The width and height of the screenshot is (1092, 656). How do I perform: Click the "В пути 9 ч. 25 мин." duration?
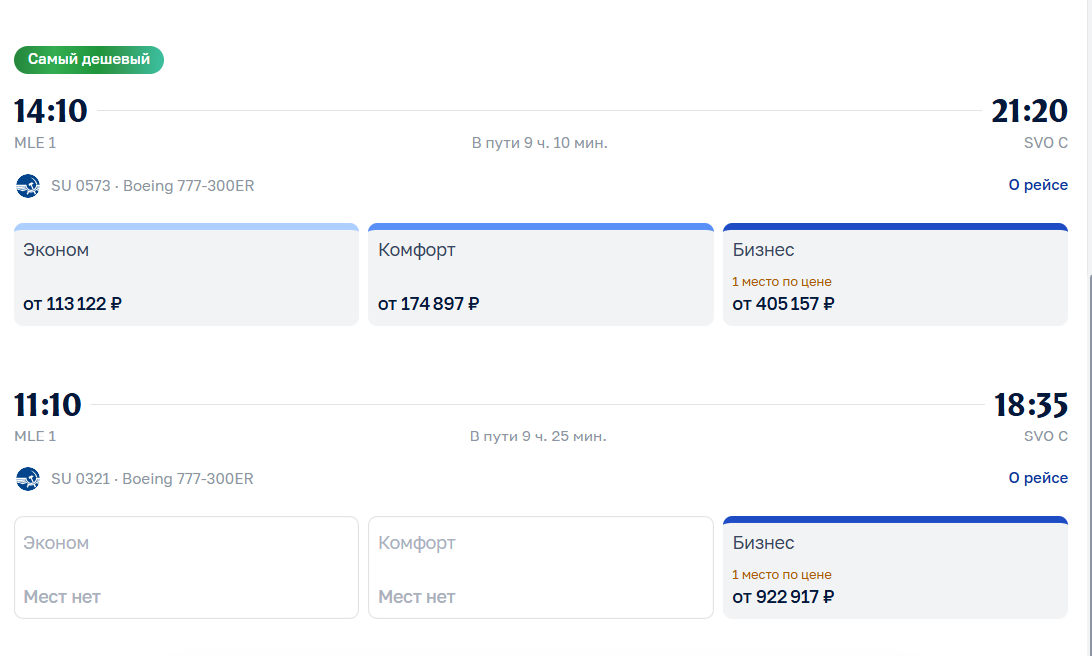pos(538,436)
